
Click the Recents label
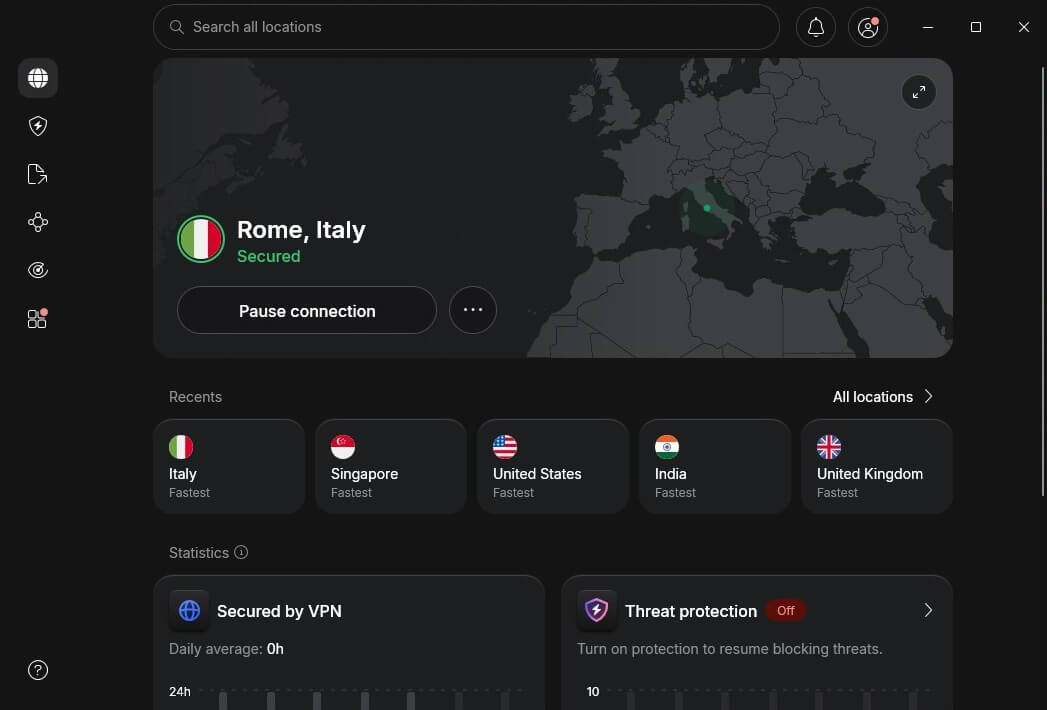(195, 397)
